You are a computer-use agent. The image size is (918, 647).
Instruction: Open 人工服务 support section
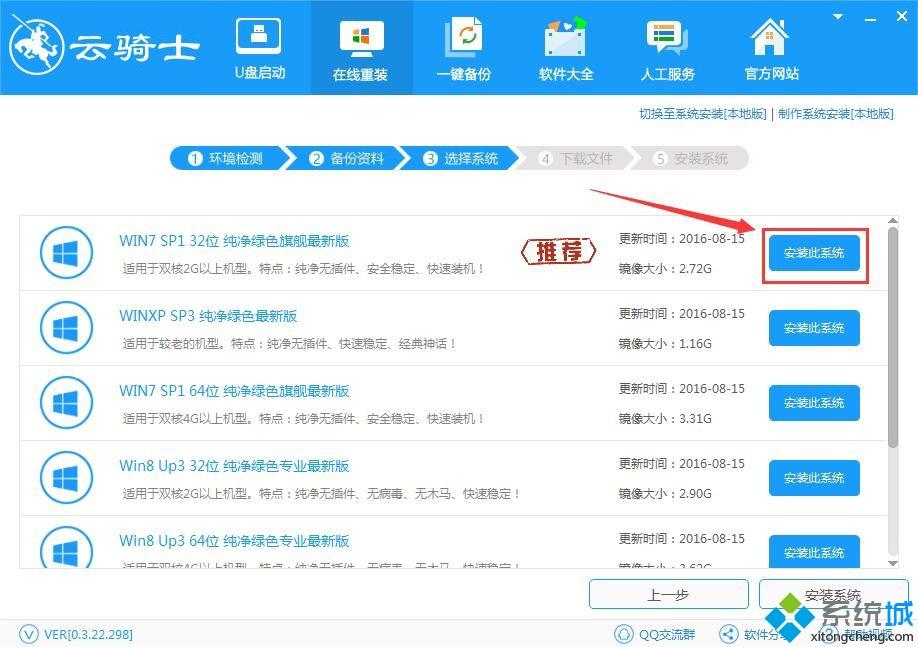[667, 49]
